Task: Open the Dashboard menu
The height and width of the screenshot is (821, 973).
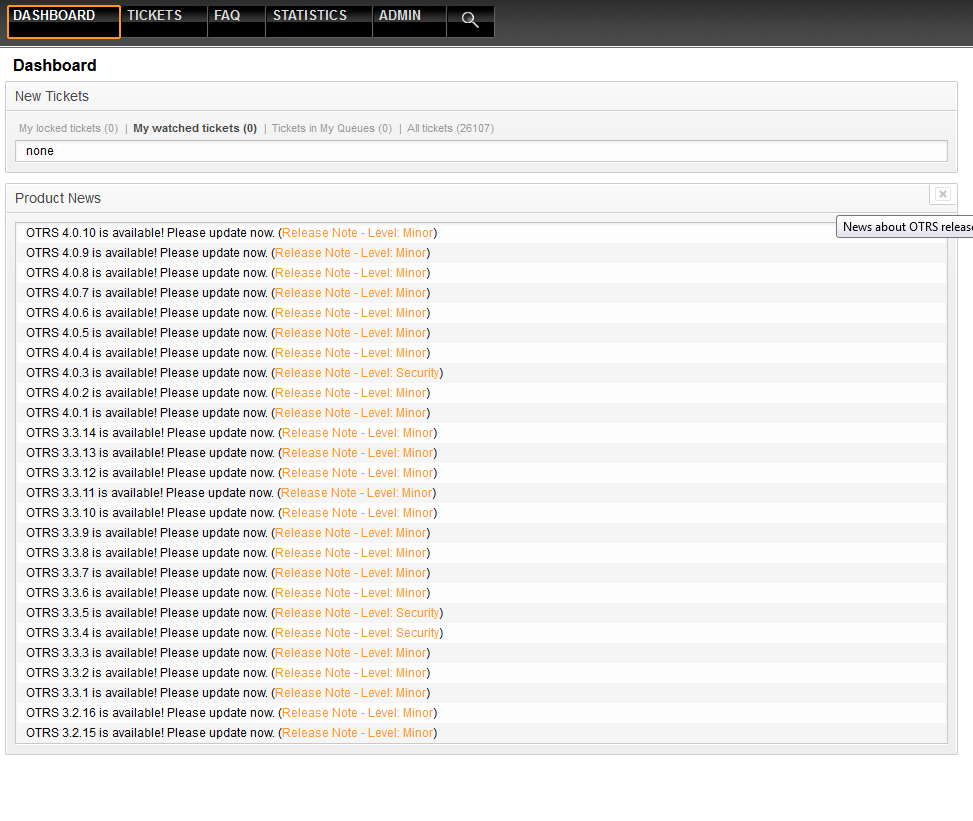Action: pyautogui.click(x=63, y=22)
